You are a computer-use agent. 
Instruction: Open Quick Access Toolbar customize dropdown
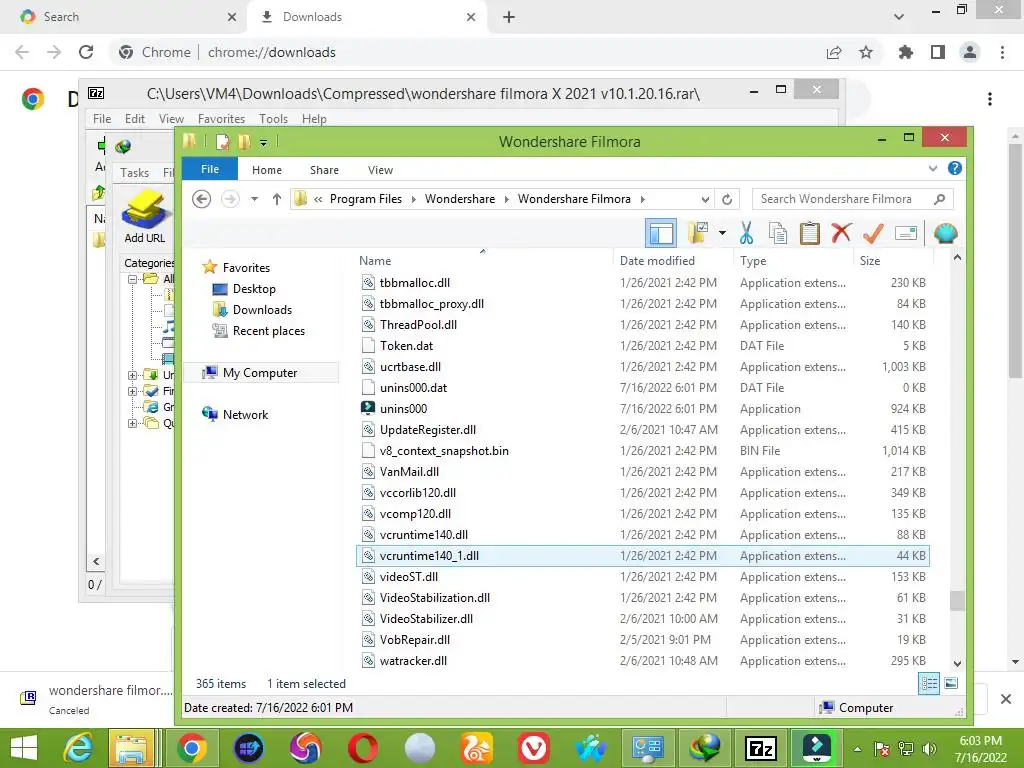(263, 142)
